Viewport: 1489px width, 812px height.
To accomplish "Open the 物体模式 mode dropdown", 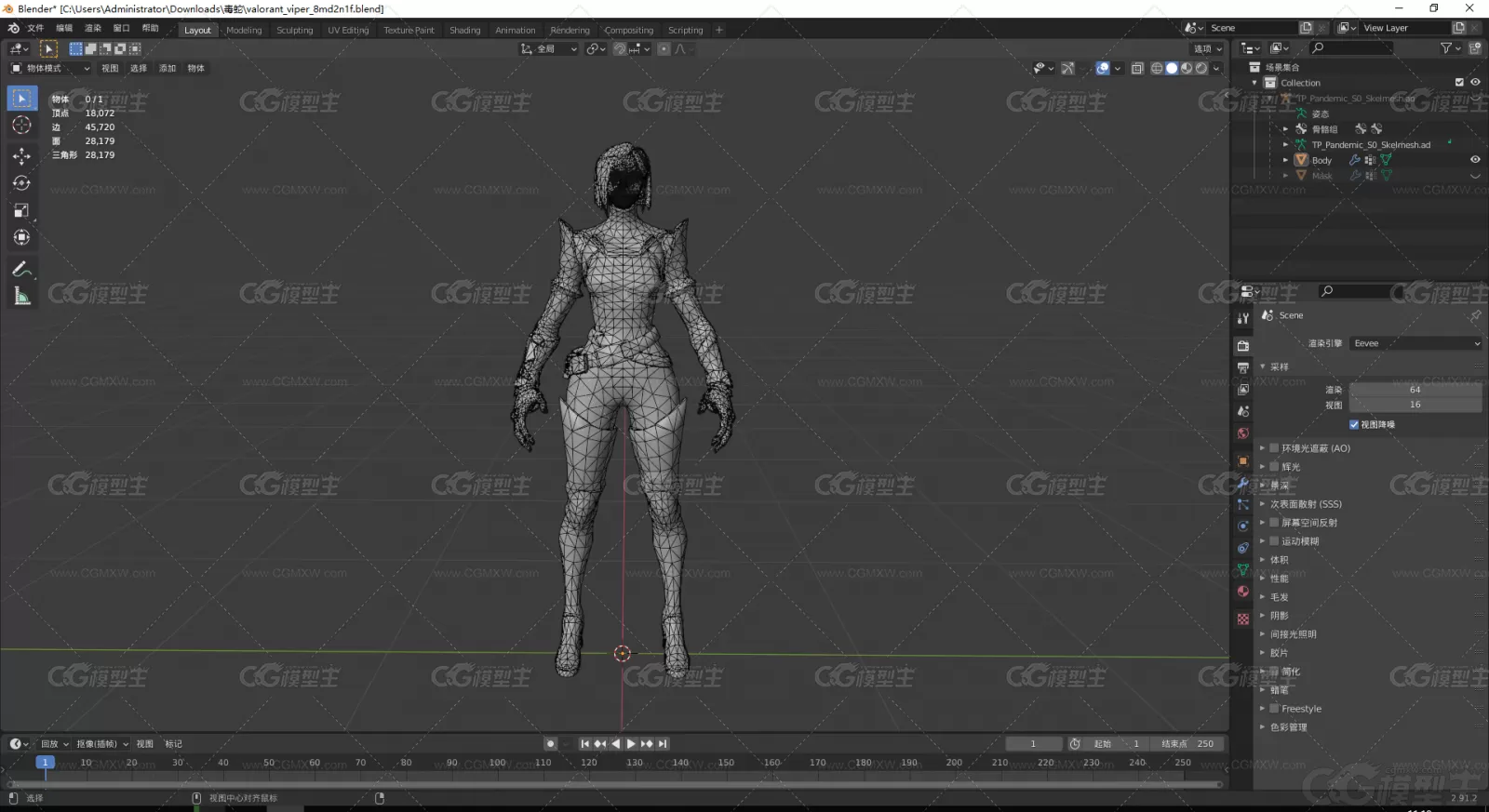I will coord(50,68).
